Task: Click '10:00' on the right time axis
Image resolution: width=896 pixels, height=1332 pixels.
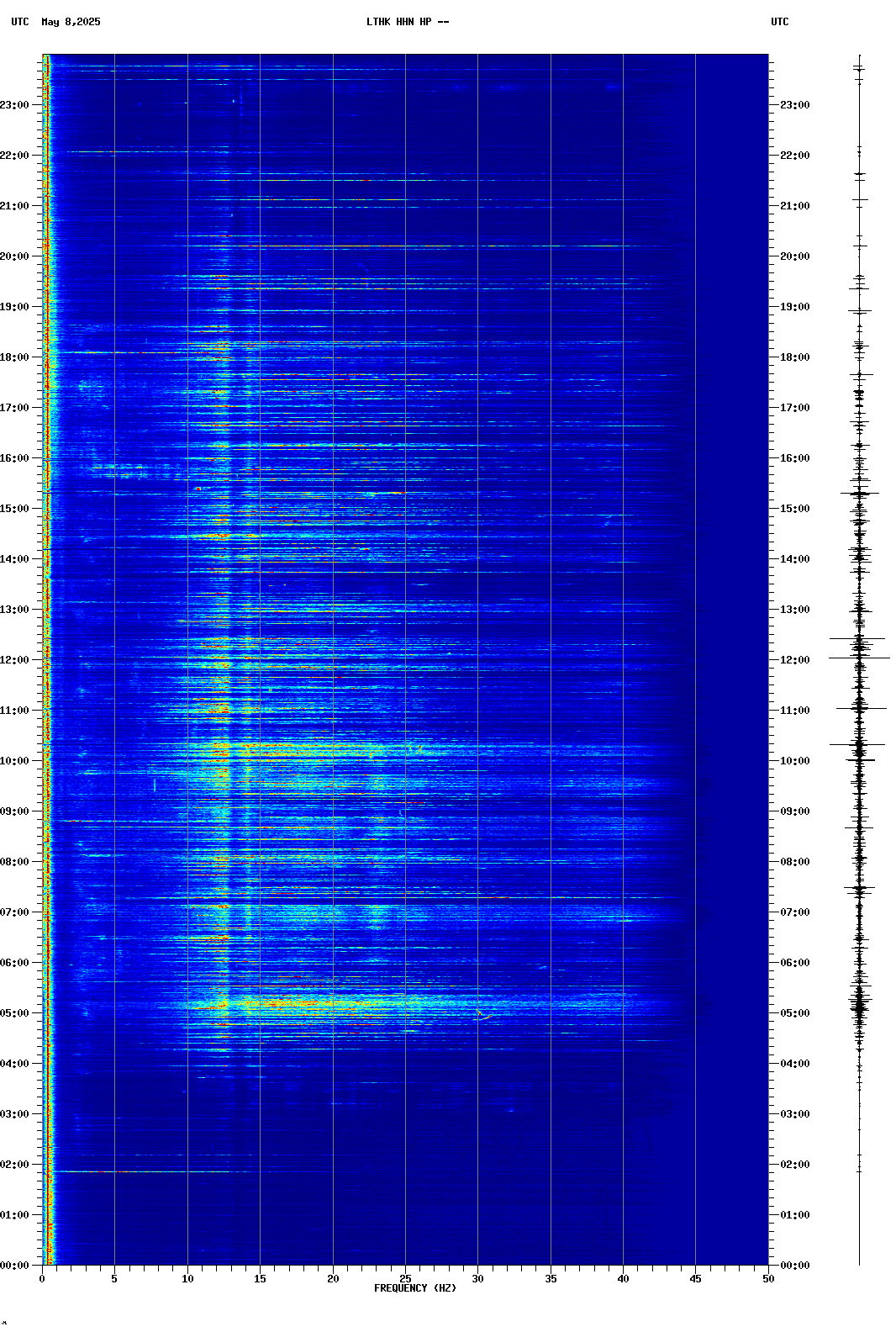Action: pyautogui.click(x=795, y=761)
